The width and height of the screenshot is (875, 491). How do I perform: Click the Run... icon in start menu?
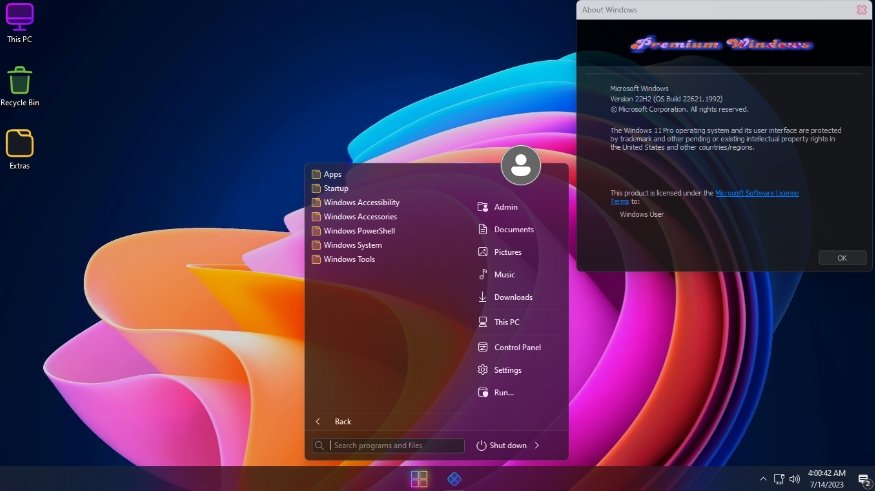(483, 392)
